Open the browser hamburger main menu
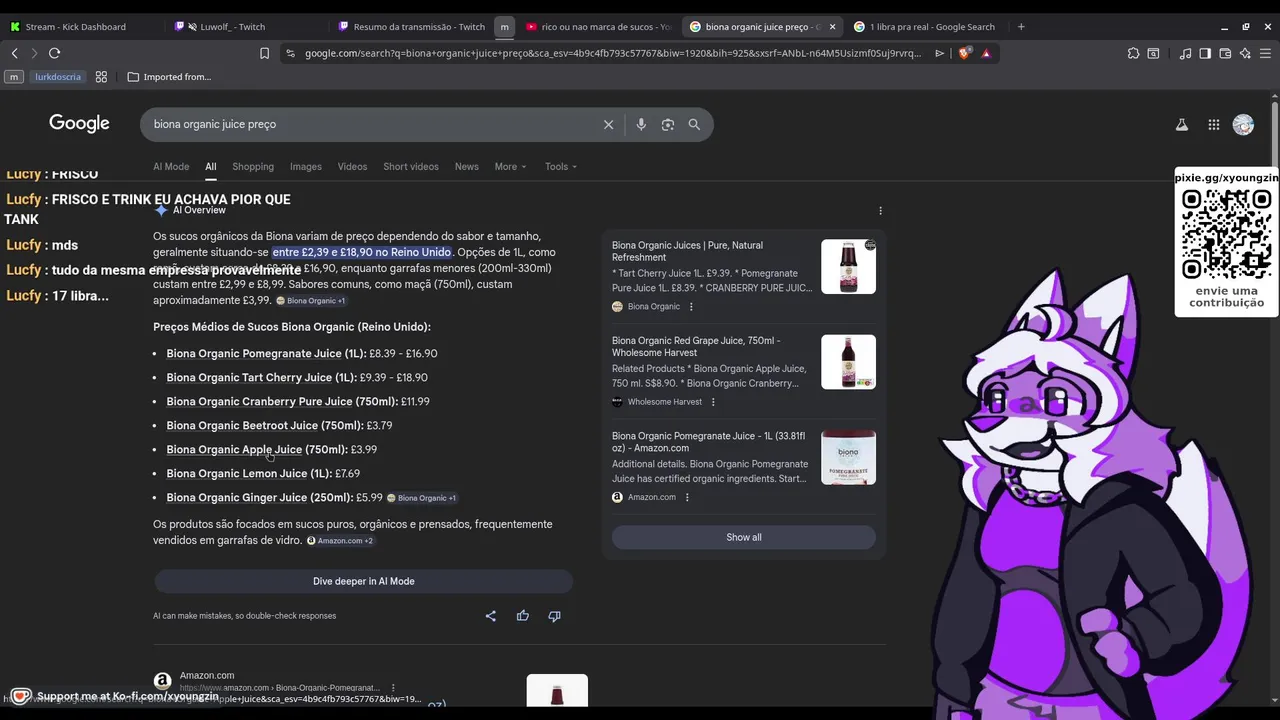This screenshot has height=720, width=1280. coord(1265,53)
